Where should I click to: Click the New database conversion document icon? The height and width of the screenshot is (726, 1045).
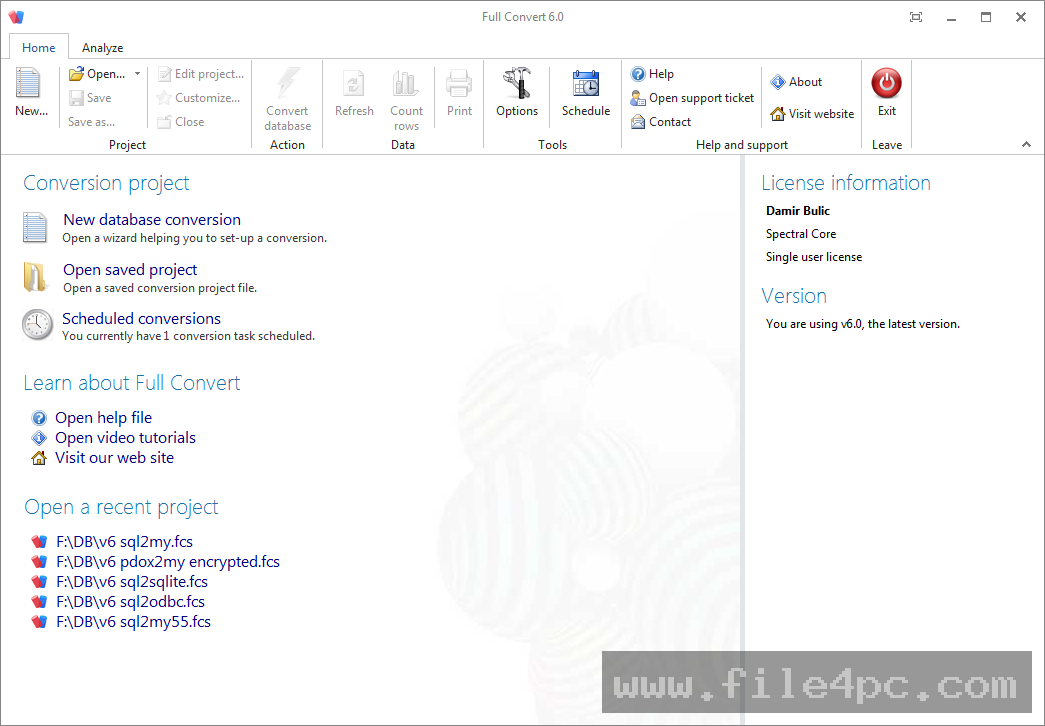pos(35,228)
